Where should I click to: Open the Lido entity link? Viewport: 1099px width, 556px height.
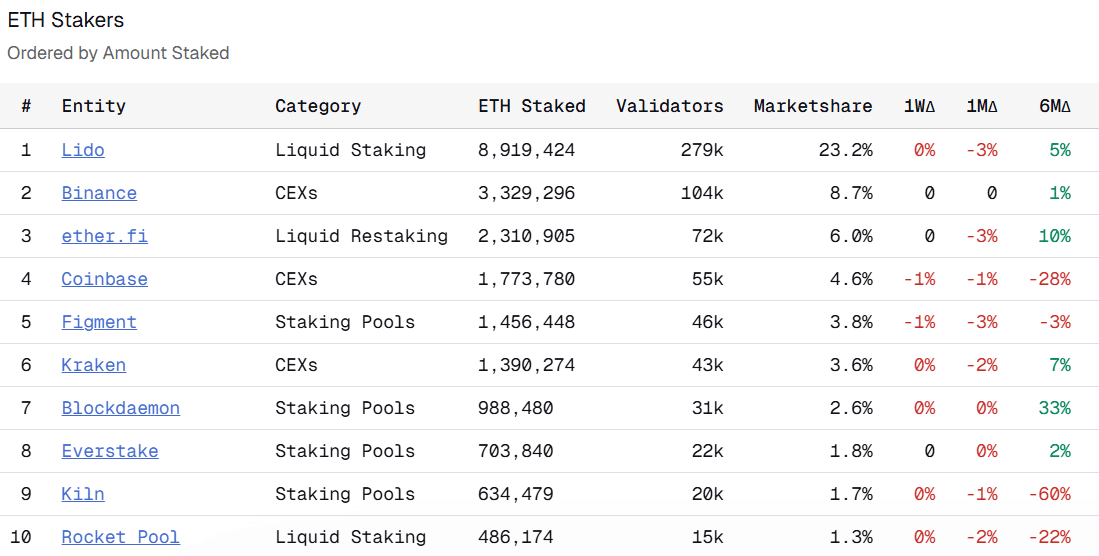point(83,150)
